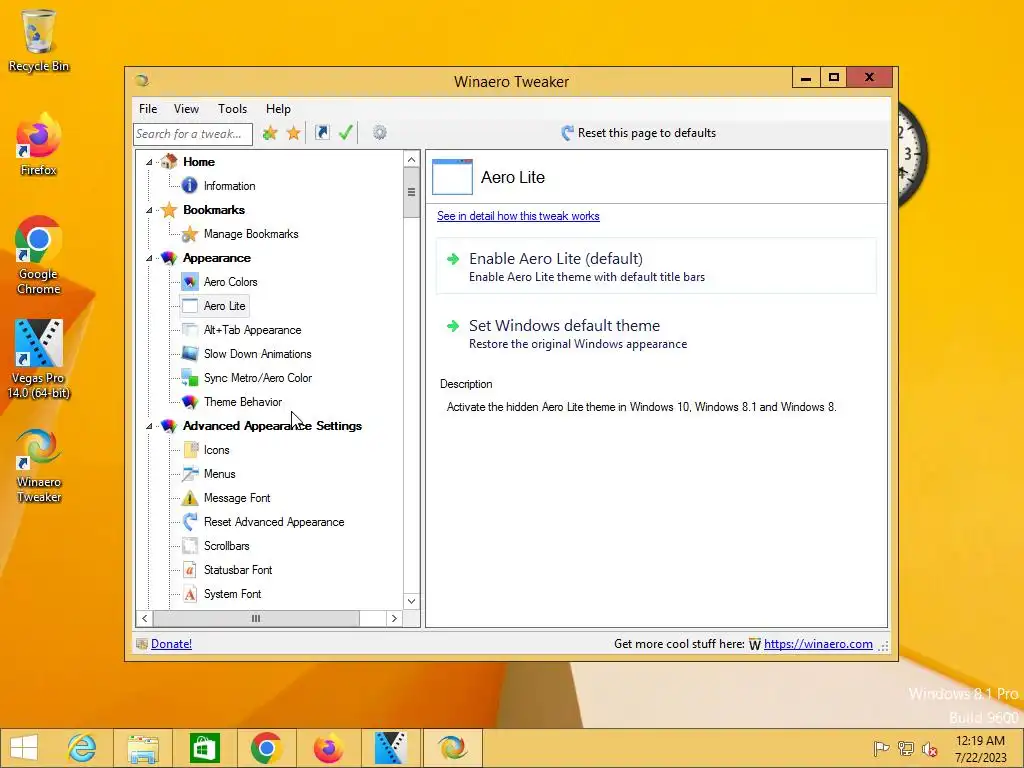Click the Action Center flag tray icon
Viewport: 1024px width, 768px height.
(881, 749)
